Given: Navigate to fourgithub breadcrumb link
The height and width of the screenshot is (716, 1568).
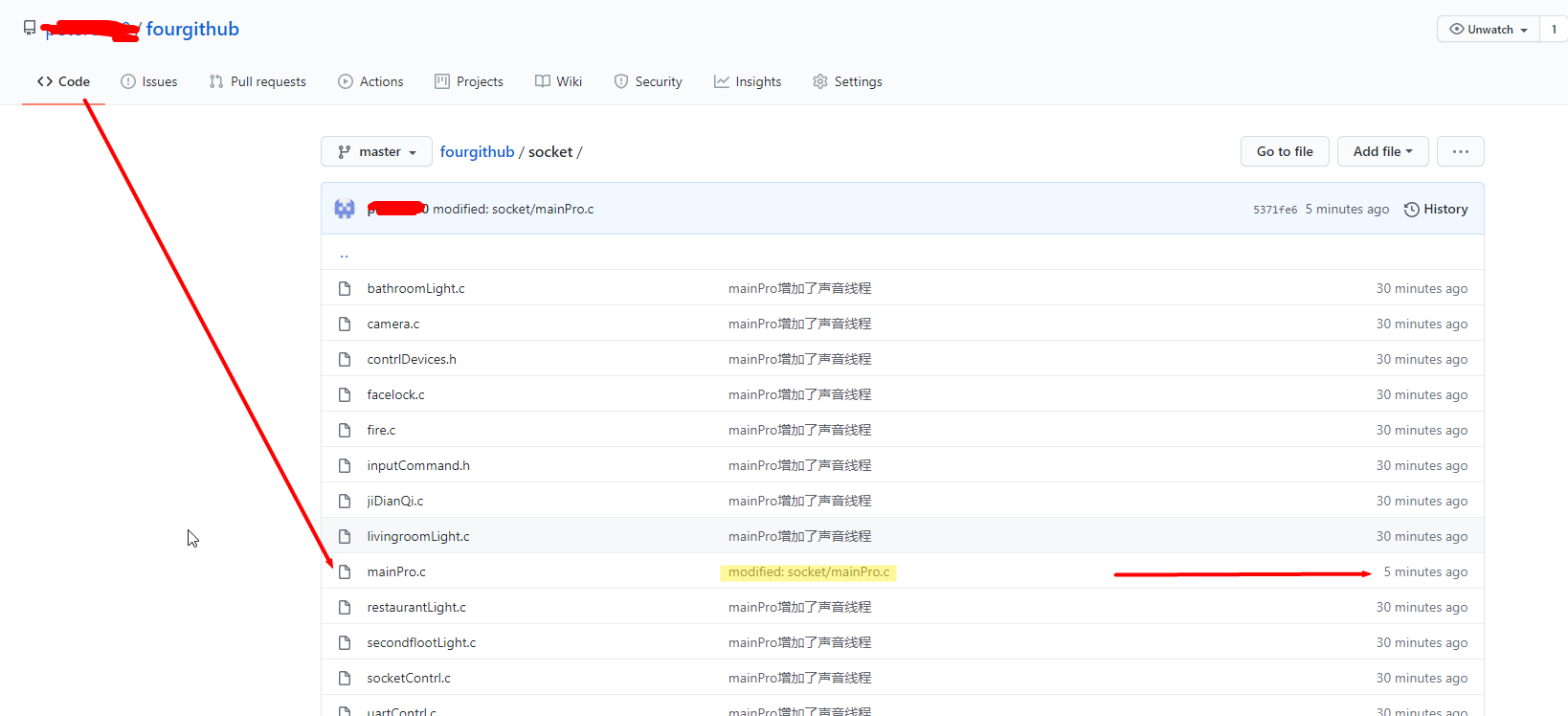Looking at the screenshot, I should point(477,151).
